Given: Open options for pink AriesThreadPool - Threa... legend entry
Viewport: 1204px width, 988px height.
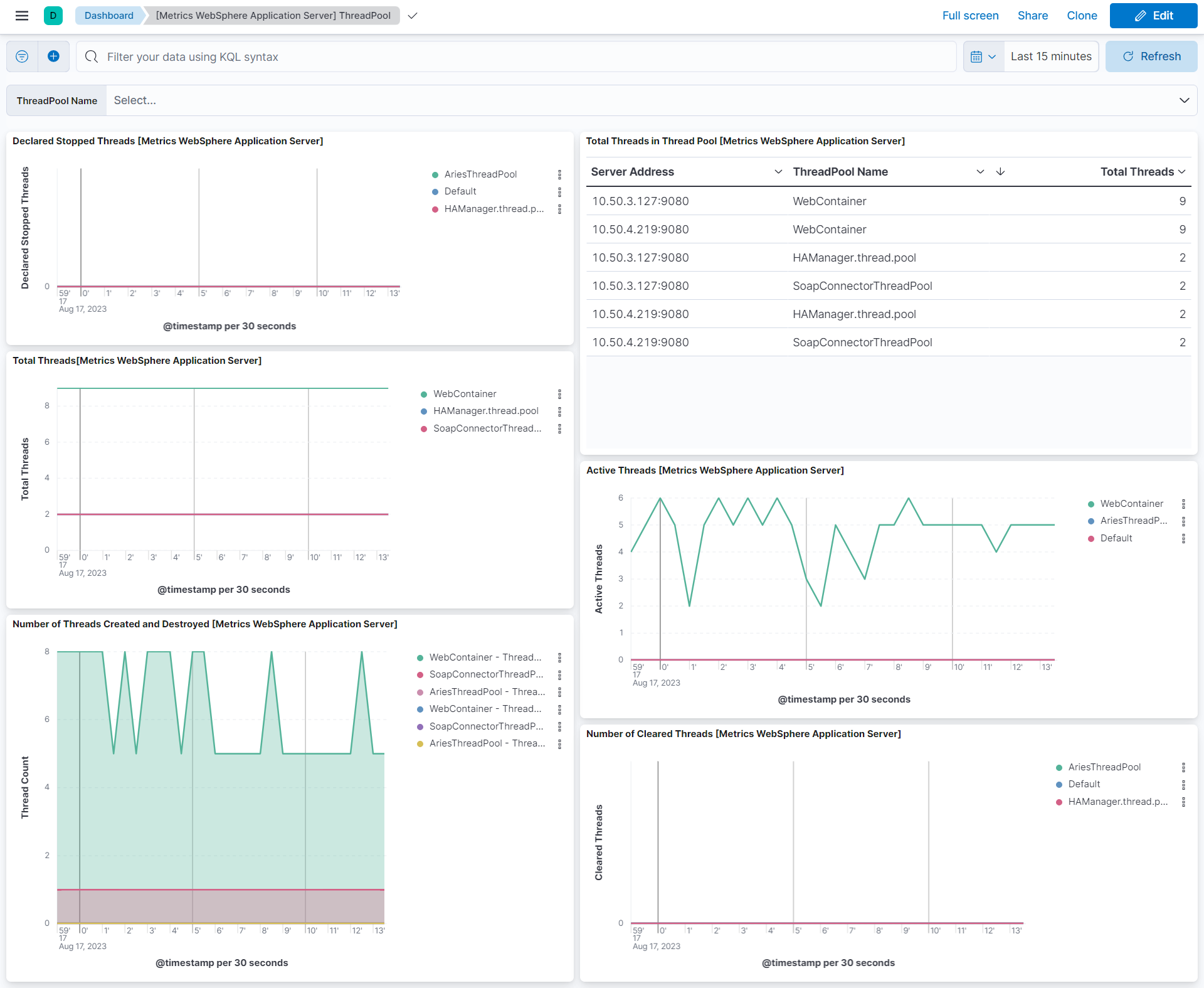Looking at the screenshot, I should coord(560,692).
